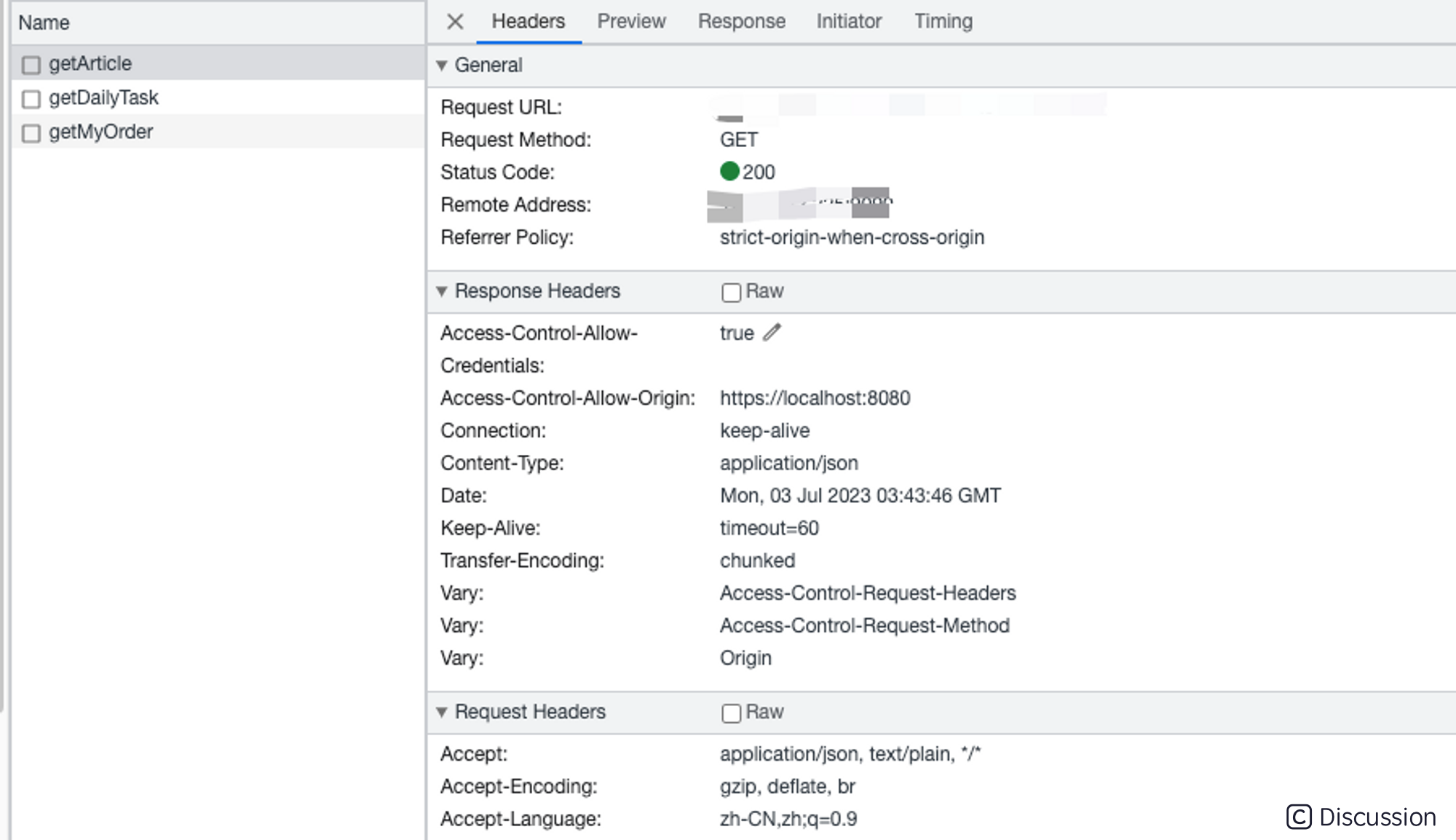Click the green status code indicator

coord(729,171)
